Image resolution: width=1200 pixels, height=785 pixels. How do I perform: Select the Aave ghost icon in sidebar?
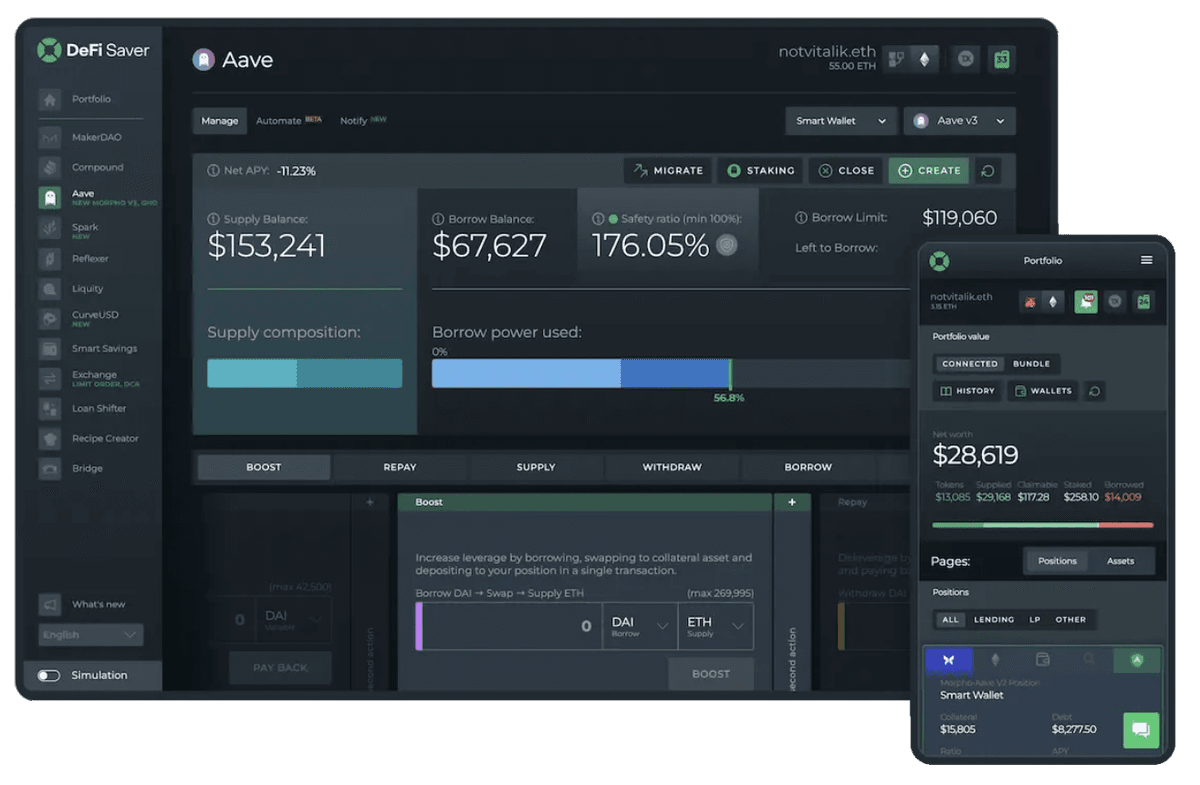tap(50, 198)
